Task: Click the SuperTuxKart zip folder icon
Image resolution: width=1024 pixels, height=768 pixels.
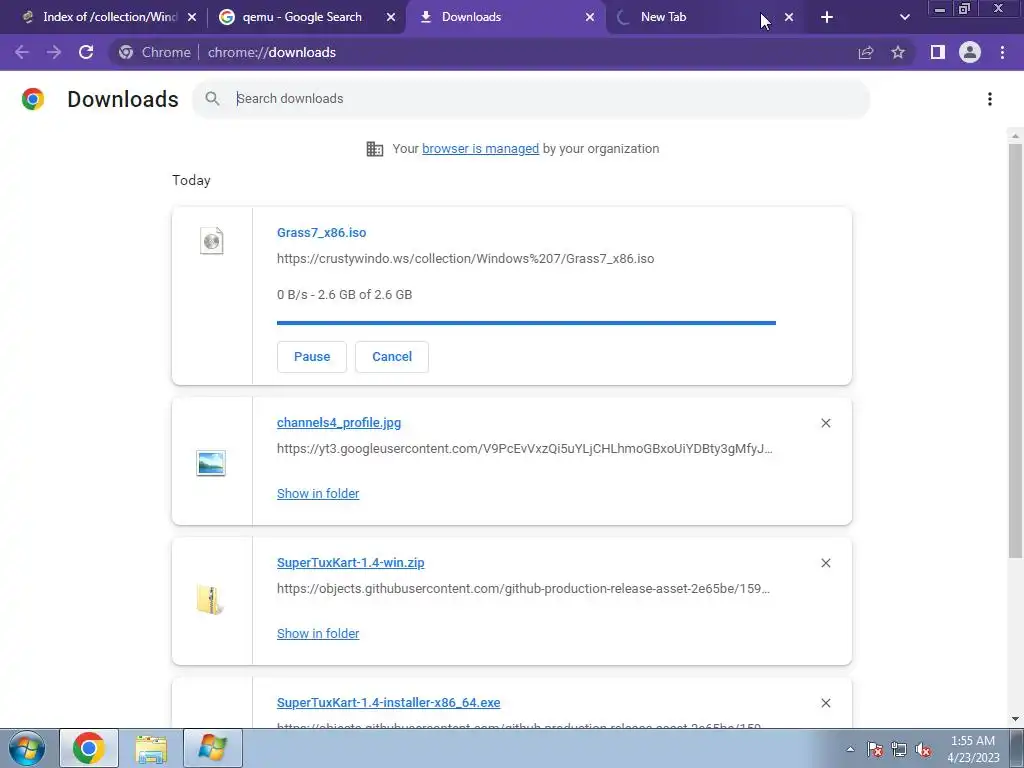Action: click(x=210, y=600)
